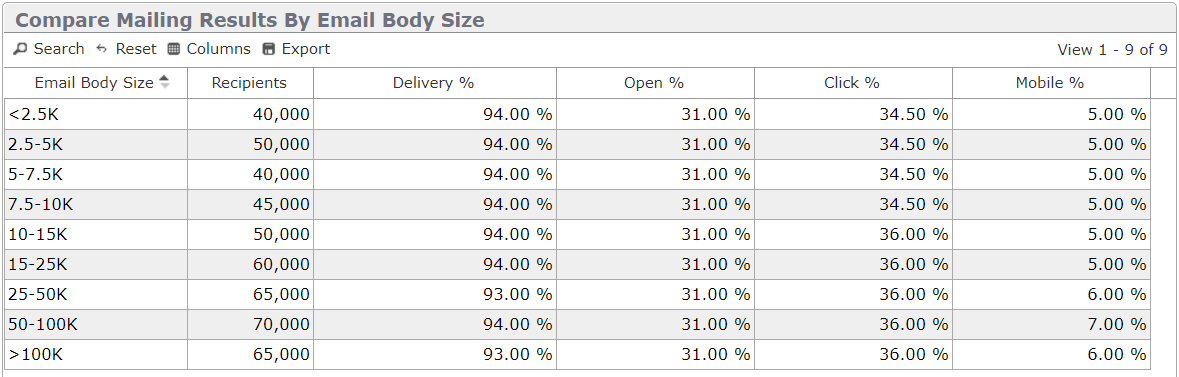
Task: Click the 70,000 recipients cell
Action: click(250, 325)
